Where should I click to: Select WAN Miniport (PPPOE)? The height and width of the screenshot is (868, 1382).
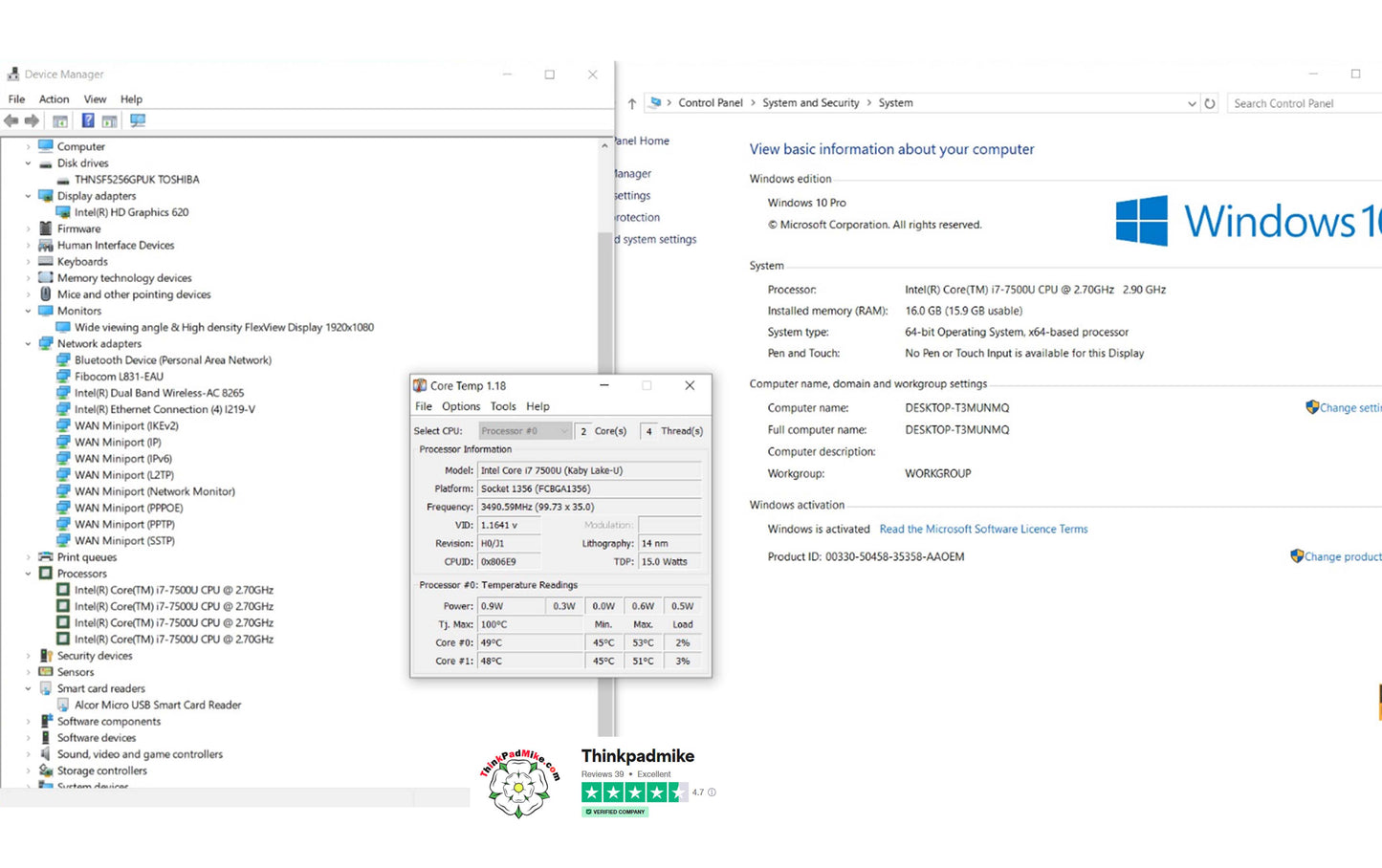click(x=128, y=508)
